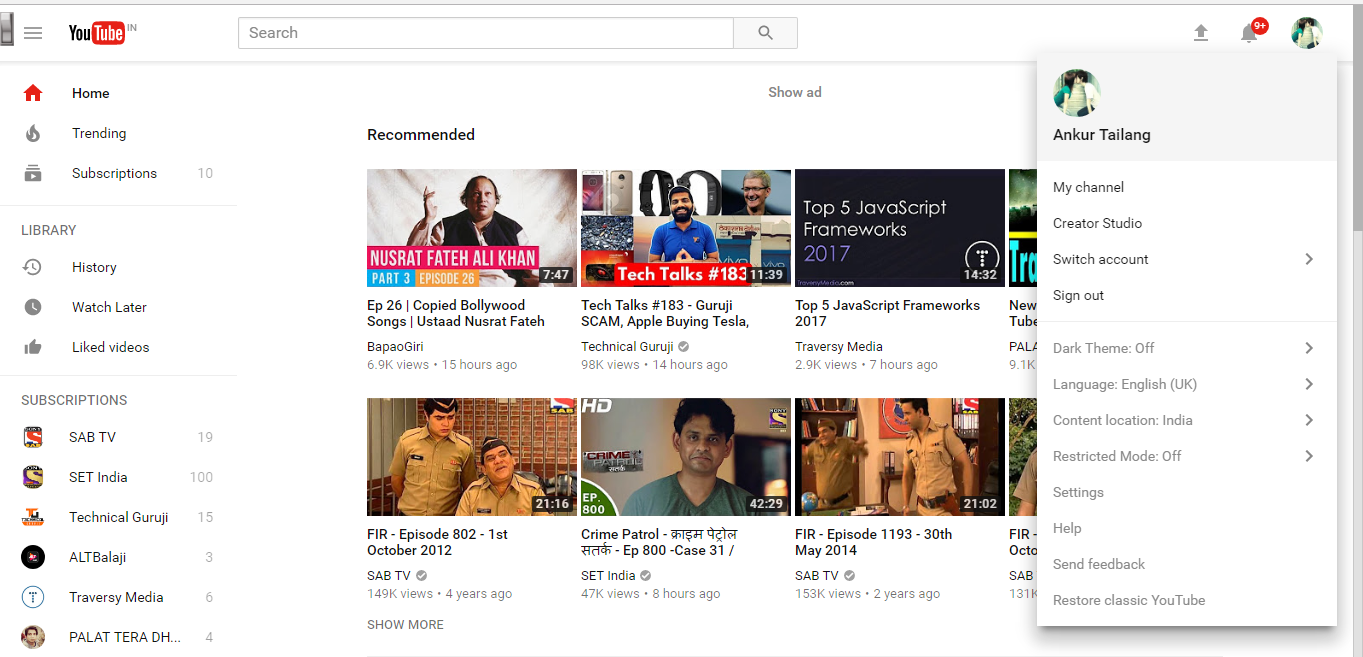Click 'Tech Talks #183 - Guruji SCAM' title
This screenshot has height=657, width=1363.
[665, 313]
